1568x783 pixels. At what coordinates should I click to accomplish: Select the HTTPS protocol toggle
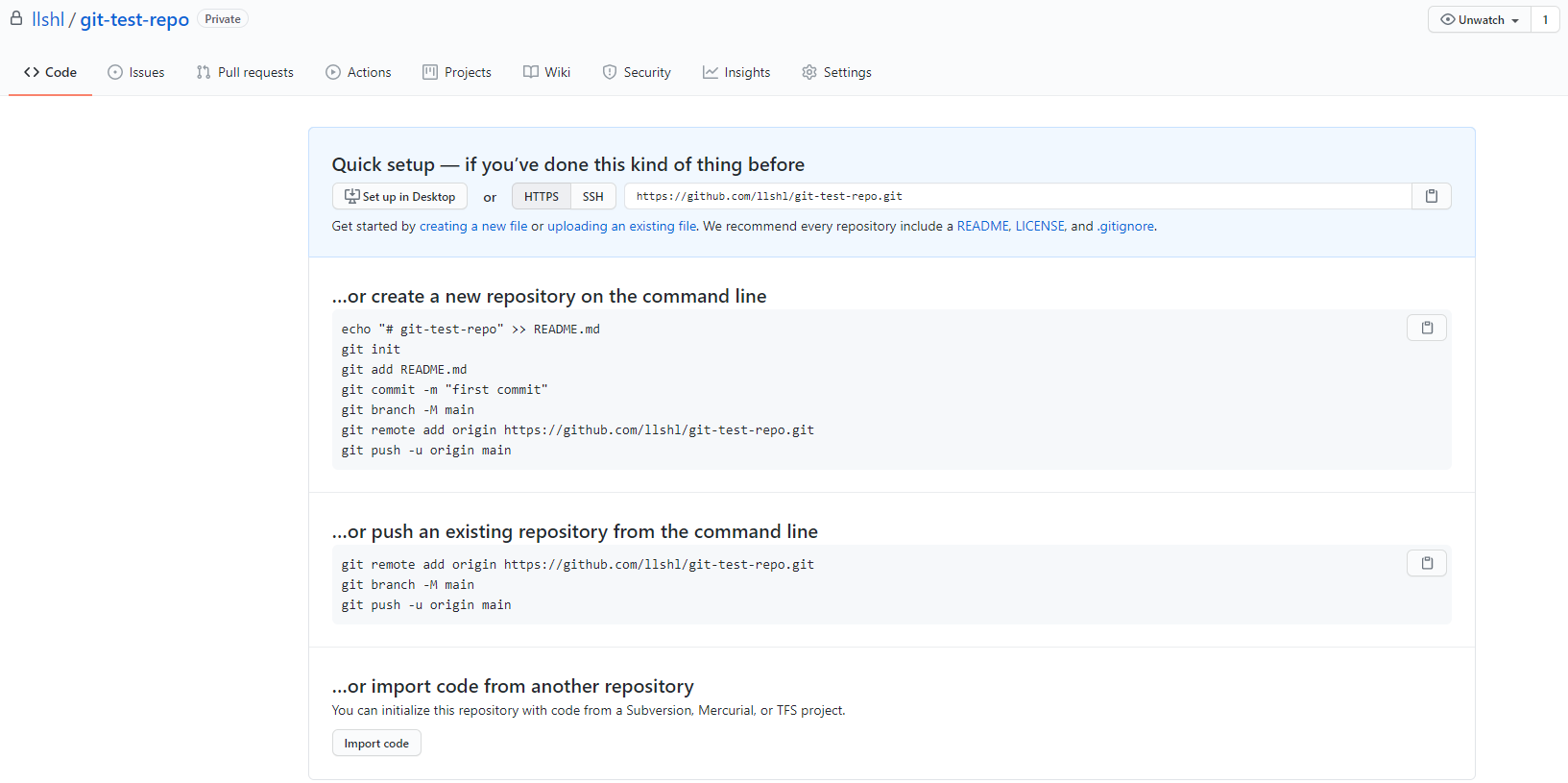point(542,196)
